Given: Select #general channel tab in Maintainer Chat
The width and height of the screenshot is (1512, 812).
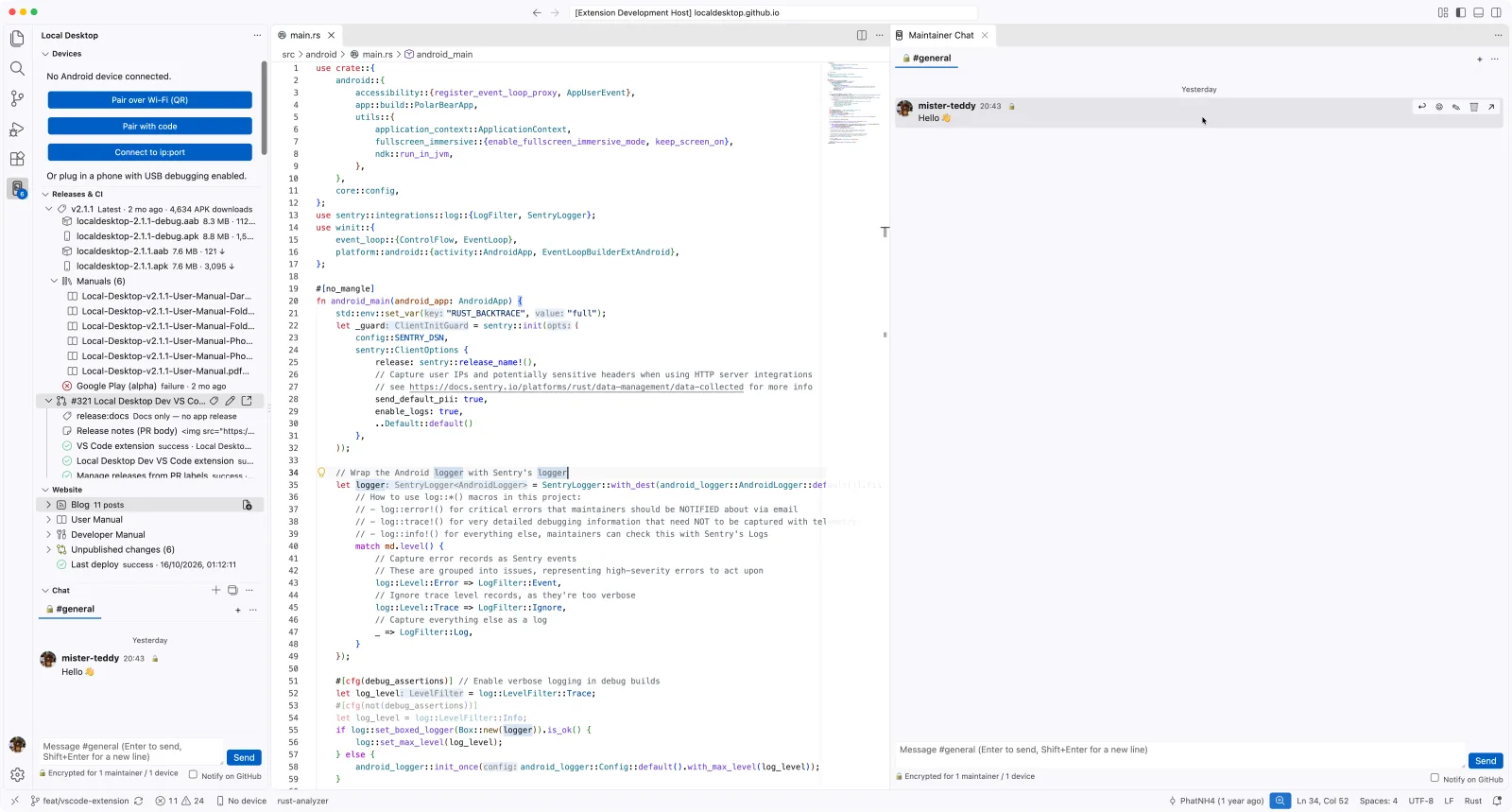Looking at the screenshot, I should pyautogui.click(x=927, y=58).
